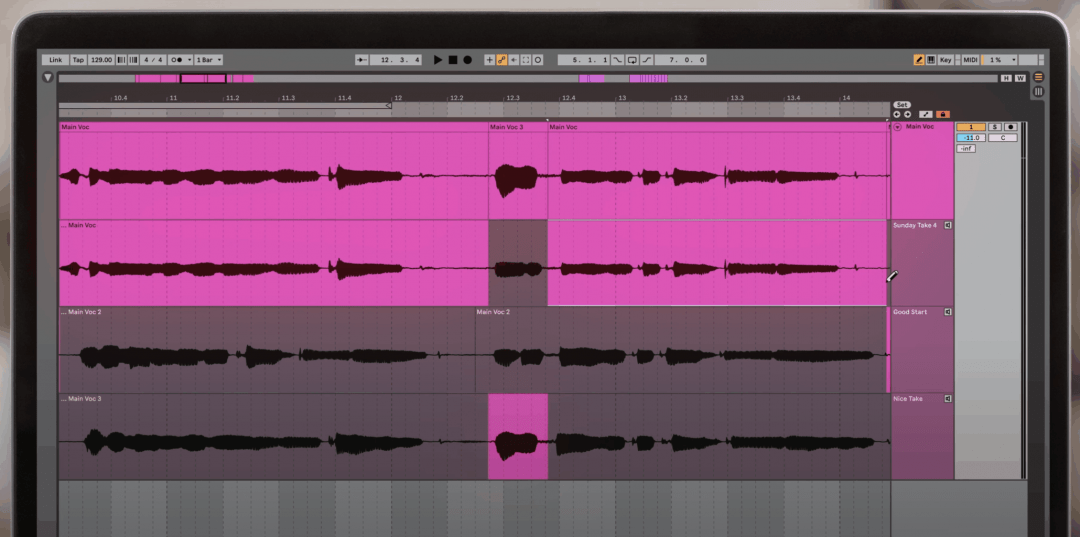The height and width of the screenshot is (537, 1080).
Task: Toggle the arrangement Loop switch
Action: click(632, 60)
